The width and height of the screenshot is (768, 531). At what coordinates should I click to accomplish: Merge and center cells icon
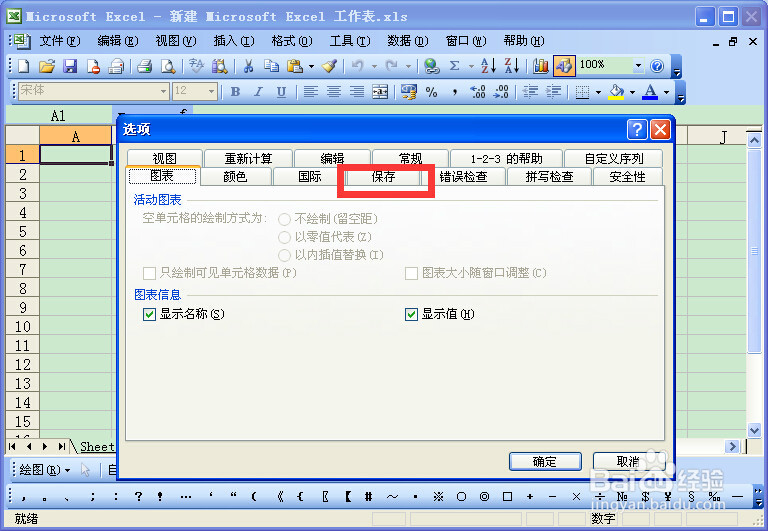[x=380, y=92]
